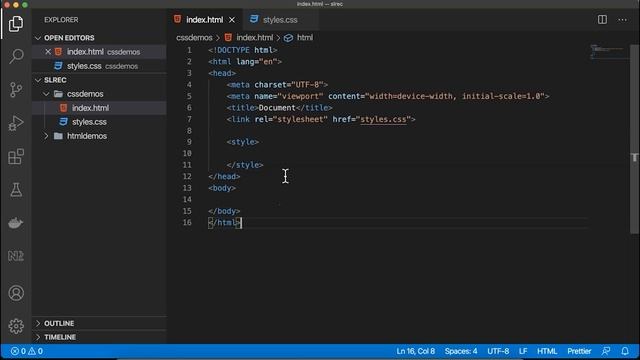Click html element in the breadcrumb

[x=304, y=38]
